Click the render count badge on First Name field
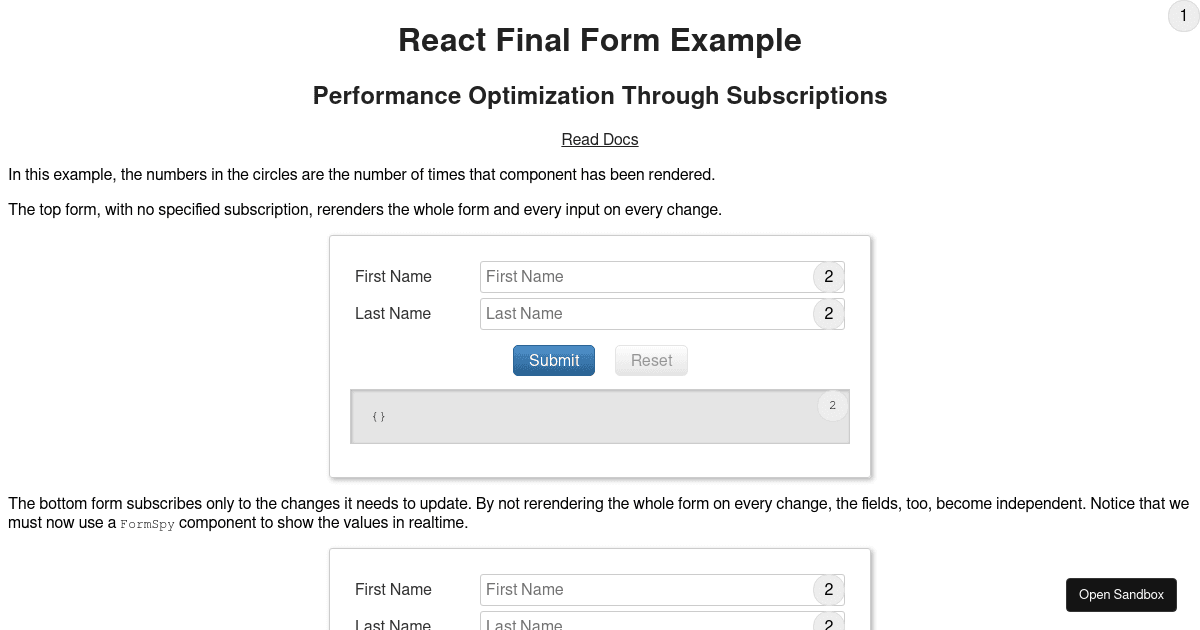 [828, 277]
